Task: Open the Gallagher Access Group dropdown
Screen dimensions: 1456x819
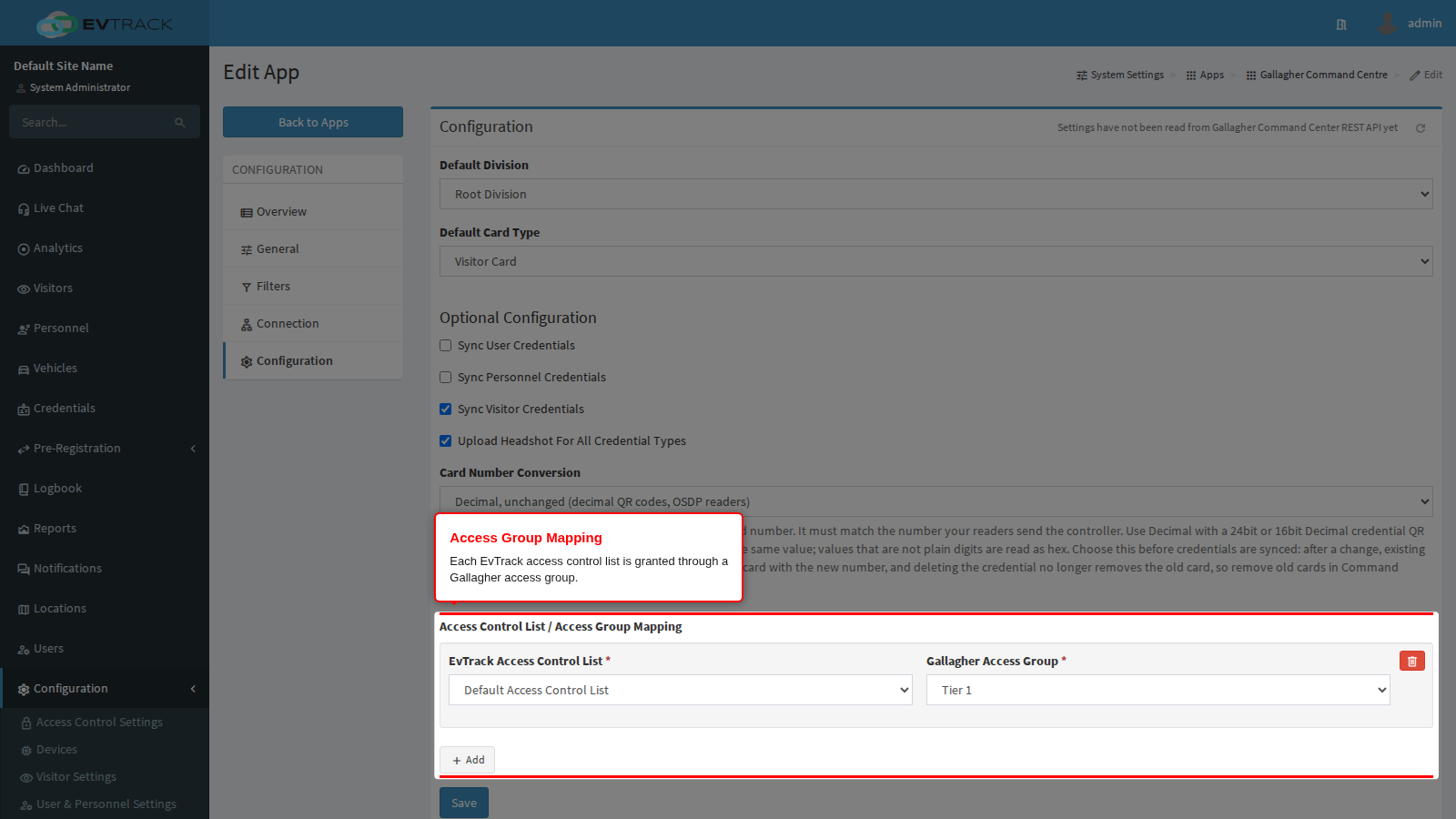Action: pyautogui.click(x=1158, y=690)
